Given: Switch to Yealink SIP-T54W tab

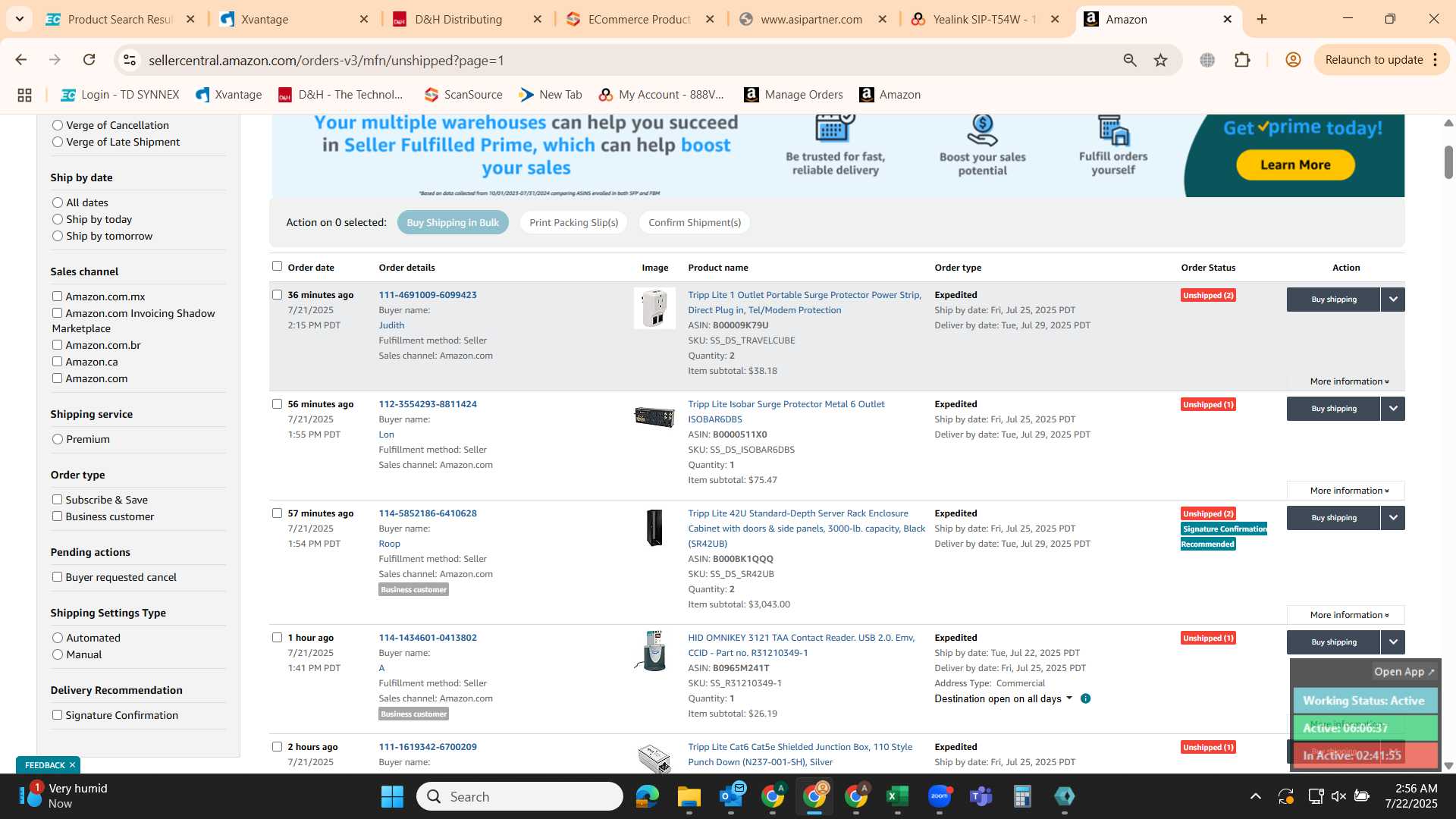Looking at the screenshot, I should (984, 19).
